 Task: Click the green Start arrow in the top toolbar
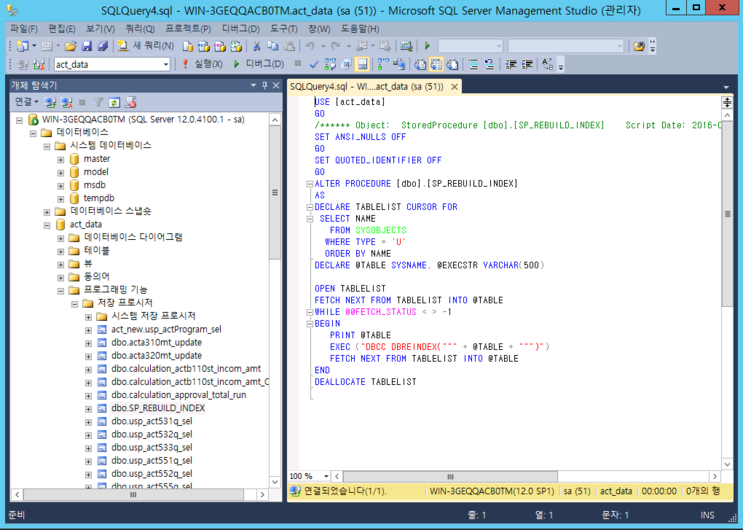click(x=427, y=46)
